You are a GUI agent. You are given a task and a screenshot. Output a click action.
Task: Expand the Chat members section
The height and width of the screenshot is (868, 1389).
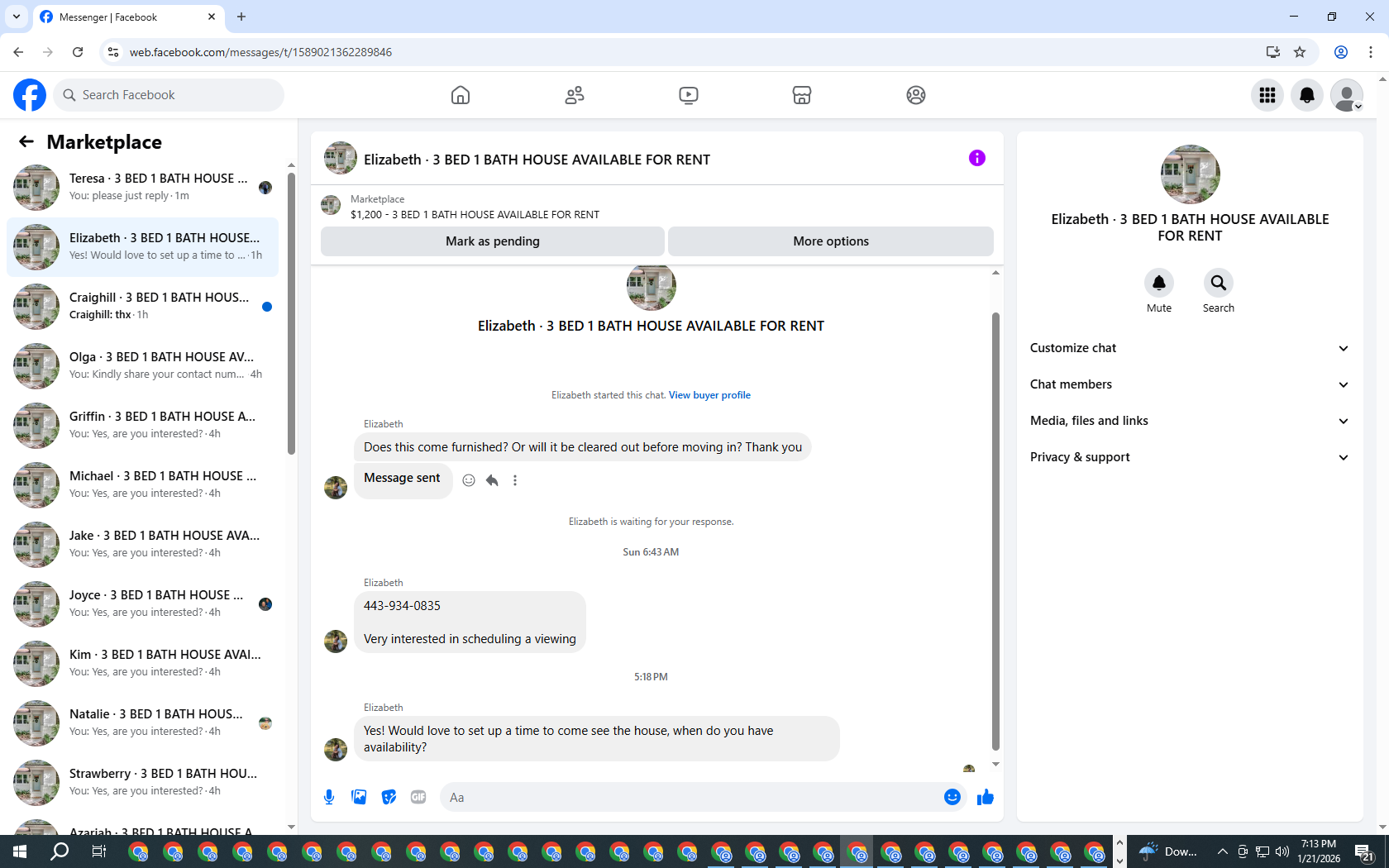click(1190, 384)
